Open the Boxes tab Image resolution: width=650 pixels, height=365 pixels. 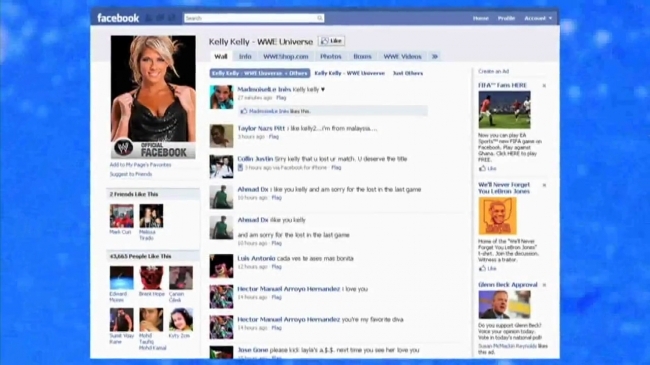pyautogui.click(x=362, y=56)
